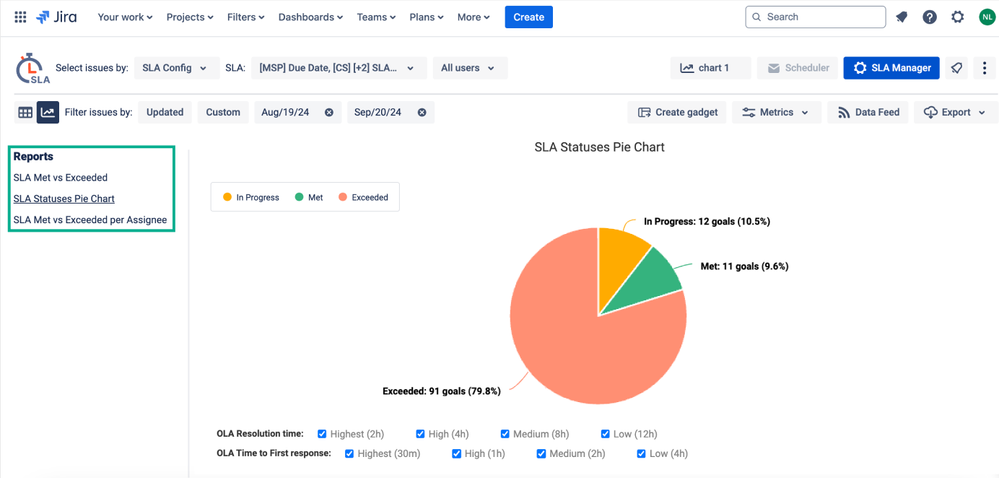Toggle OLA Resolution time High (4h) checkbox
This screenshot has width=999, height=478.
click(420, 434)
